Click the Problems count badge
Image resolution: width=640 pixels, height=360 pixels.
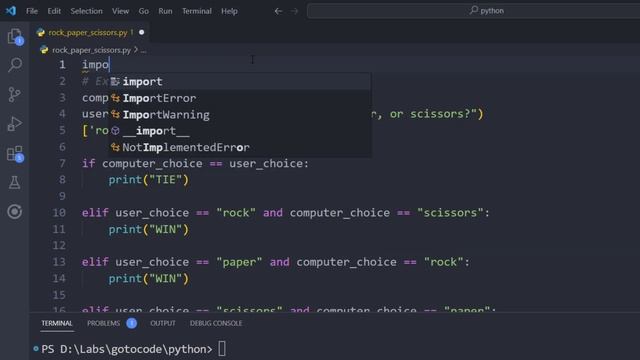[131, 323]
